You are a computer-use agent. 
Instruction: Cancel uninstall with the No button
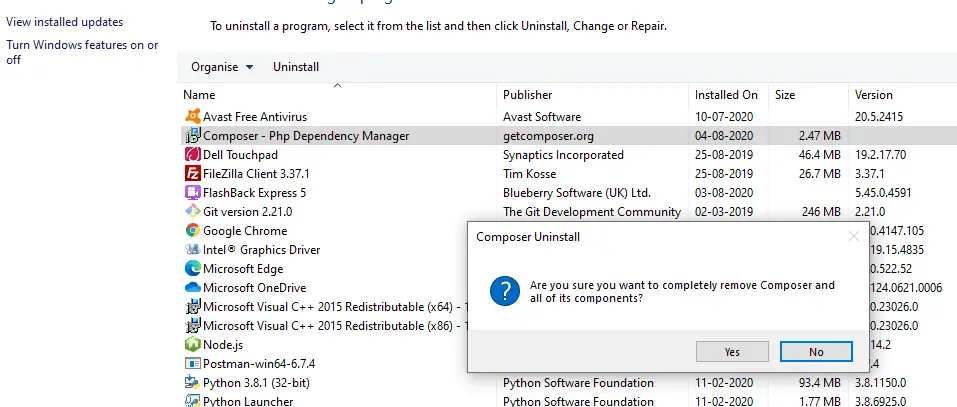[x=816, y=351]
